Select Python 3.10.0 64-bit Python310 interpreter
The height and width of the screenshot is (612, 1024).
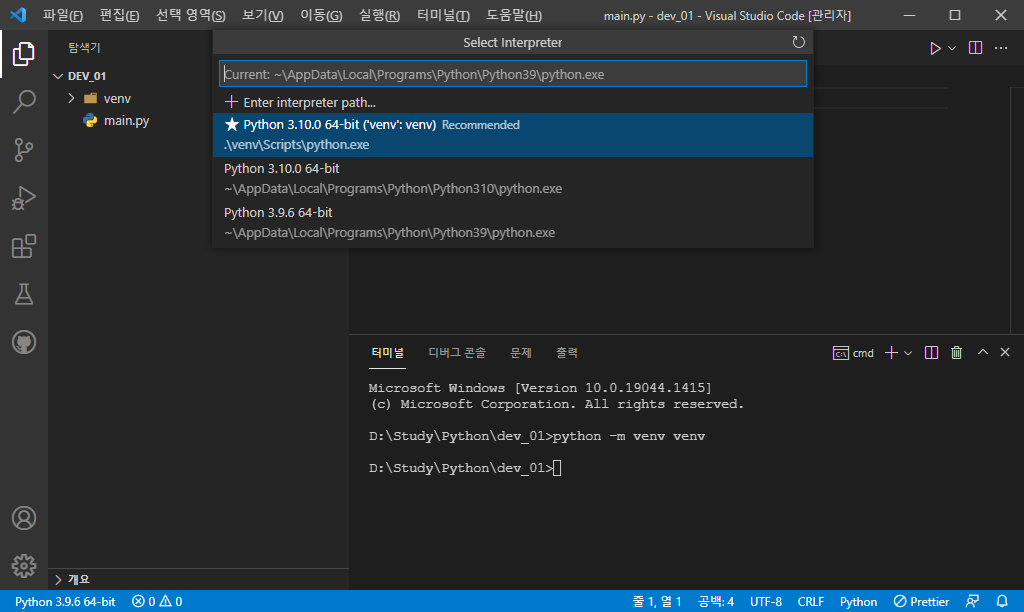tap(513, 178)
